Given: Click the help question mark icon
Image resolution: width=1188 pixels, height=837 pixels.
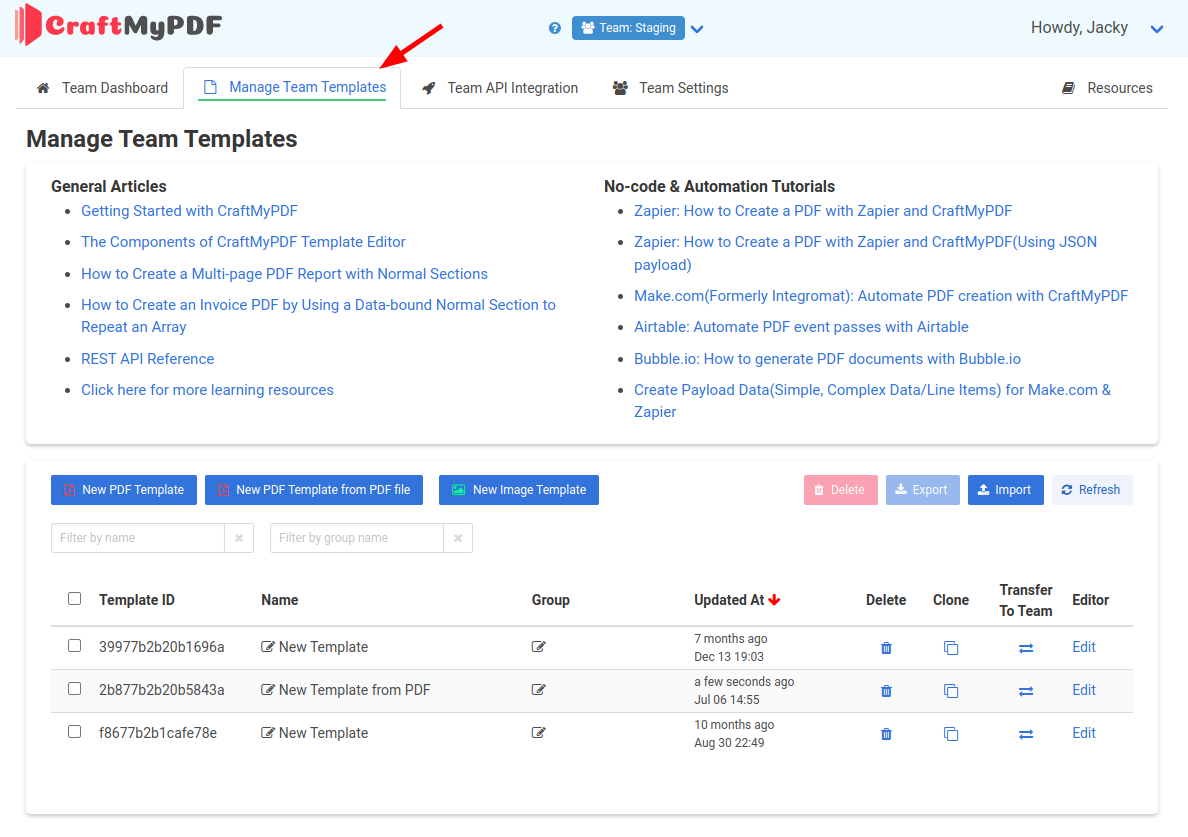Looking at the screenshot, I should pos(555,28).
